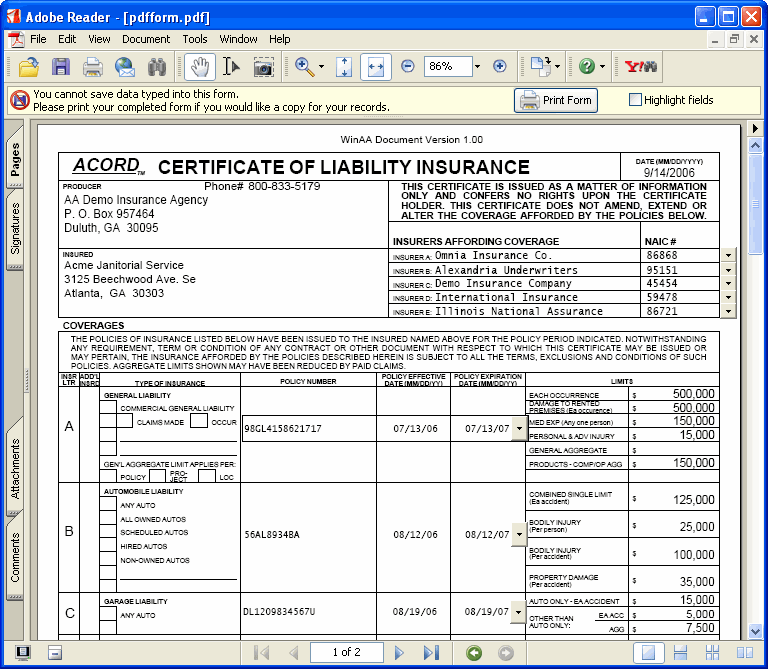This screenshot has height=669, width=768.
Task: Open the Signatures side tab
Action: [15, 228]
